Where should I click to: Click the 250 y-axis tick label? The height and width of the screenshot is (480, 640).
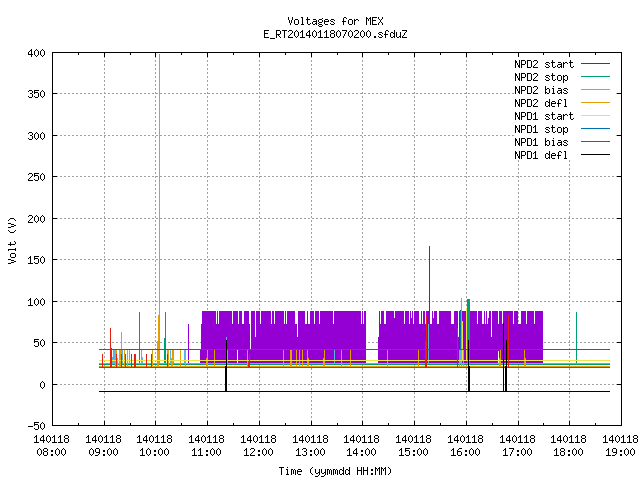(x=36, y=177)
